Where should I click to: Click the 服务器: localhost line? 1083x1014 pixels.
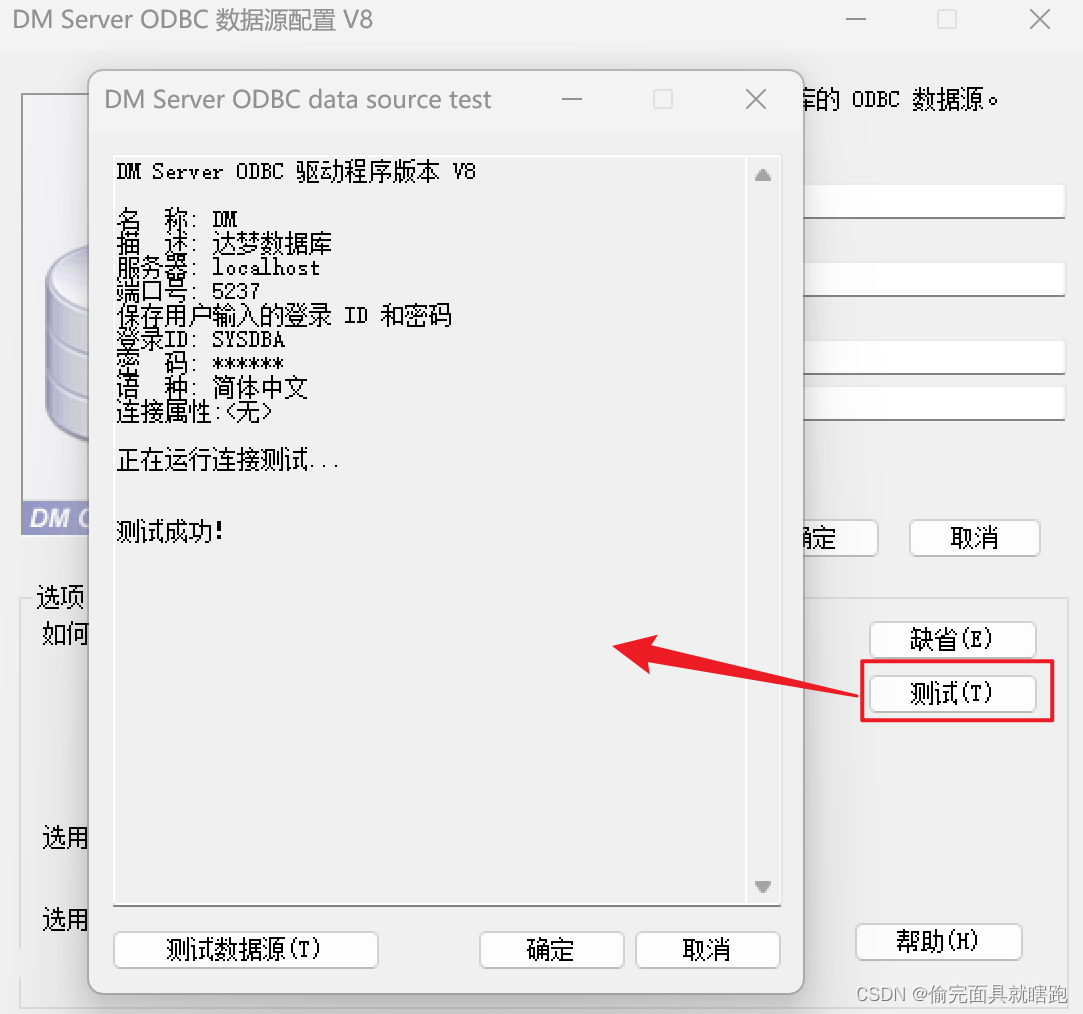tap(218, 267)
